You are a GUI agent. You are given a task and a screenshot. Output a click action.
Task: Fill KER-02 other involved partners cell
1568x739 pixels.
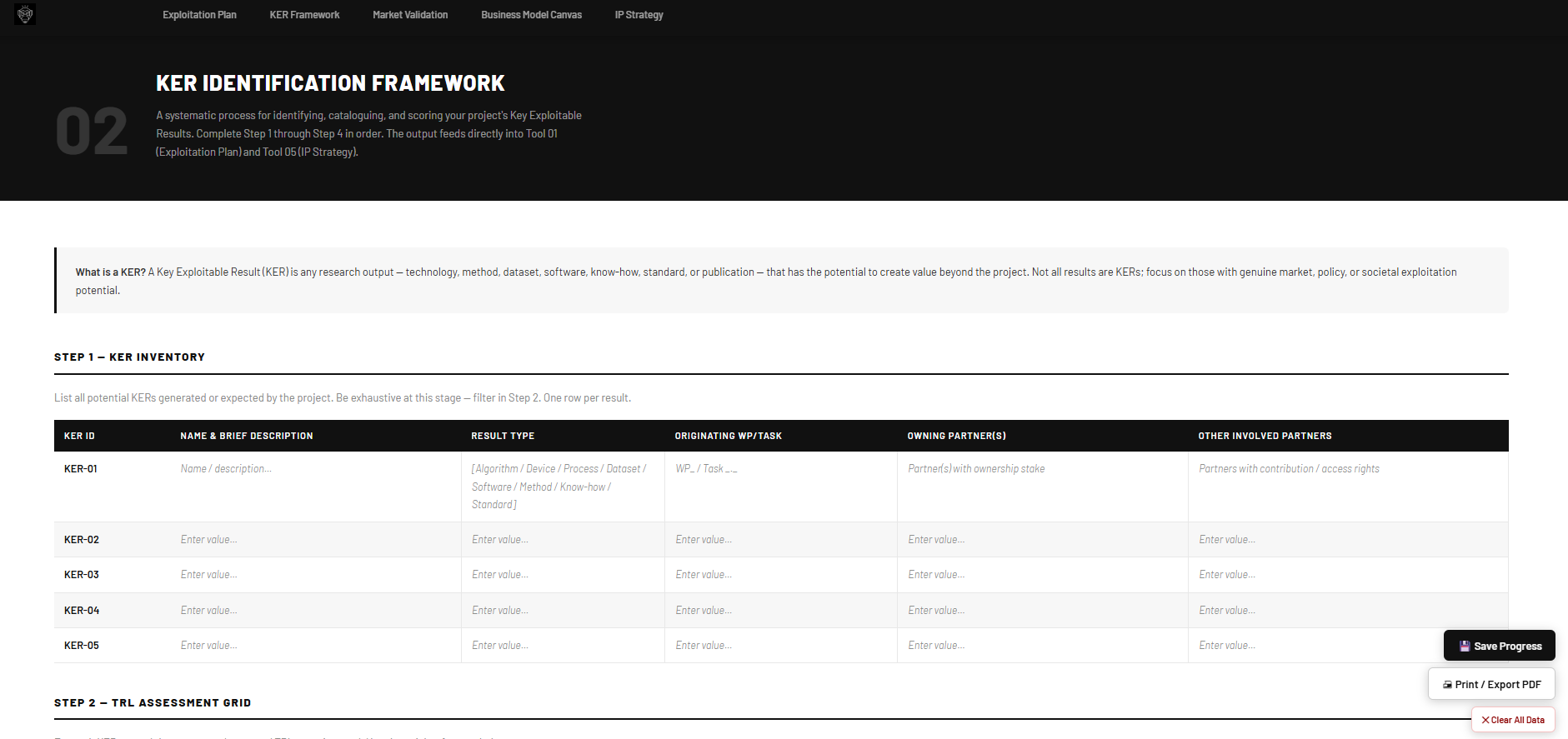click(1348, 540)
